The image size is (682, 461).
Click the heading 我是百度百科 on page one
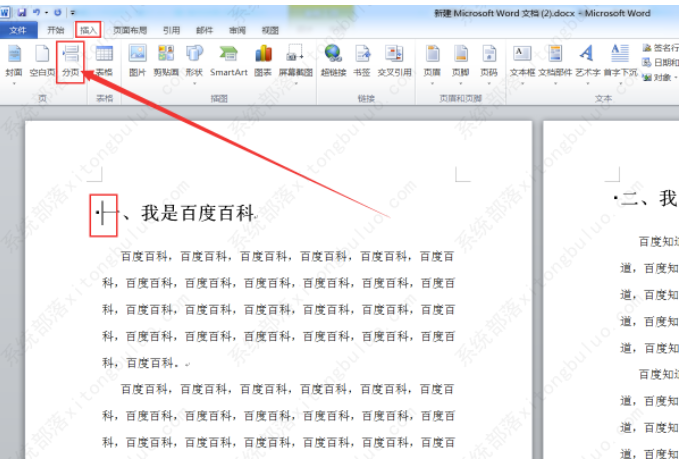click(x=198, y=213)
